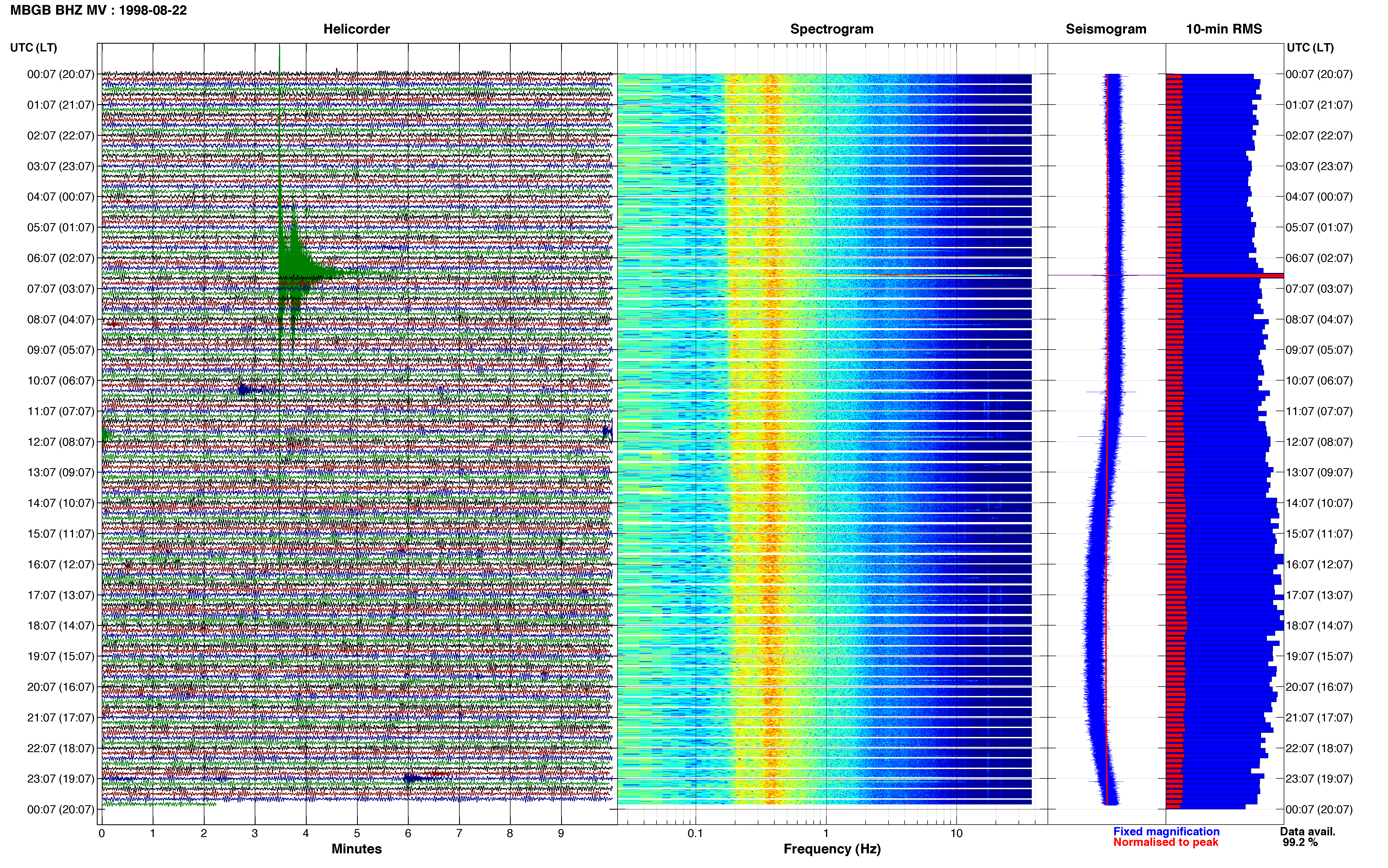Select the '10-min RMS' panel heading
The height and width of the screenshot is (868, 1388).
pos(1224,29)
